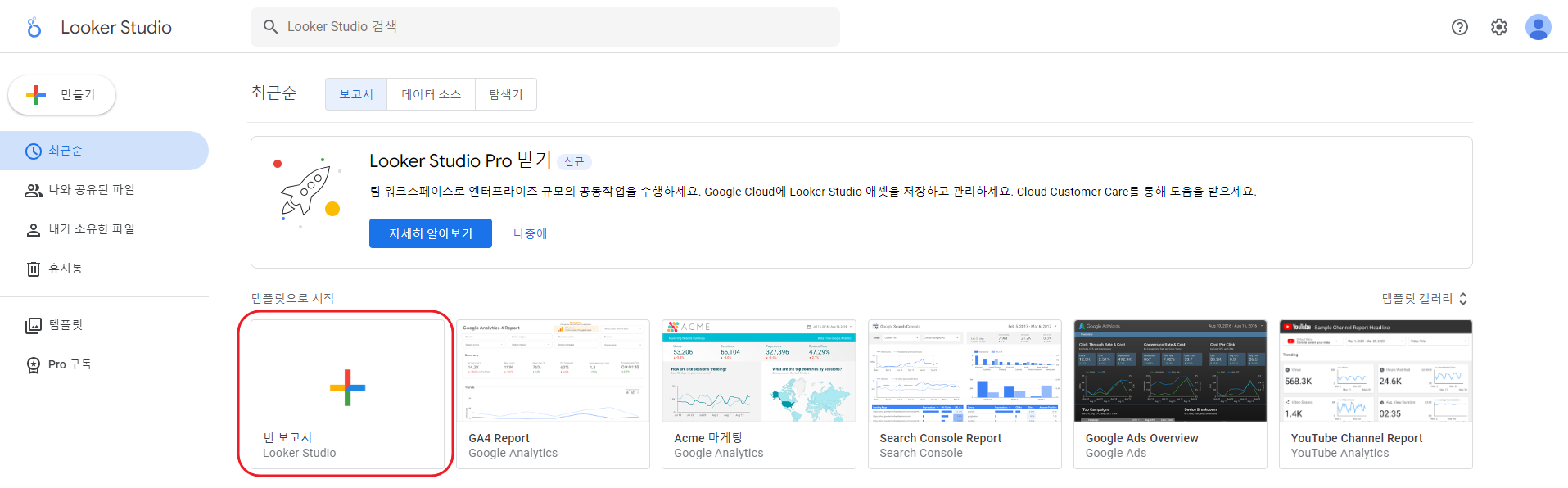Open the GA4 Report template thumbnail
Image resolution: width=1568 pixels, height=488 pixels.
pyautogui.click(x=553, y=371)
